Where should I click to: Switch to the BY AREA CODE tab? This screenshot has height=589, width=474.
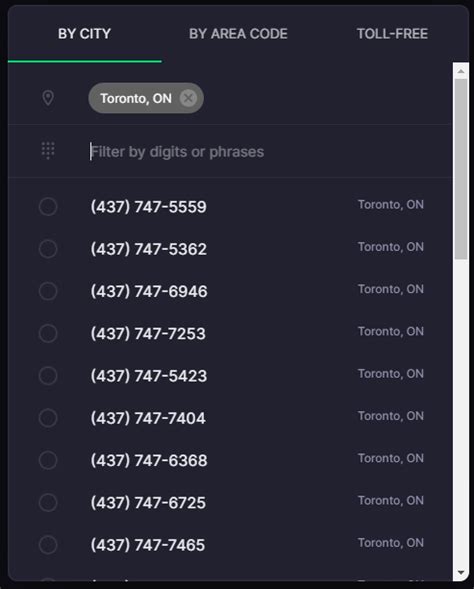point(238,34)
